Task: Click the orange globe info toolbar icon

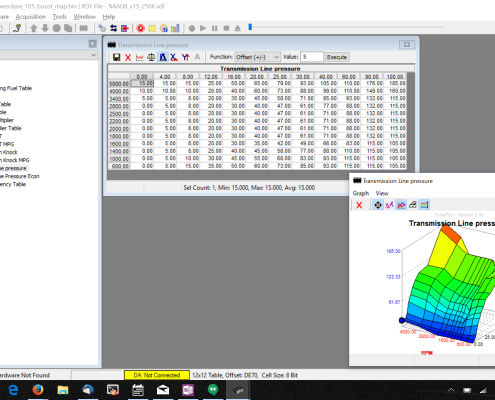Action: (x=164, y=28)
